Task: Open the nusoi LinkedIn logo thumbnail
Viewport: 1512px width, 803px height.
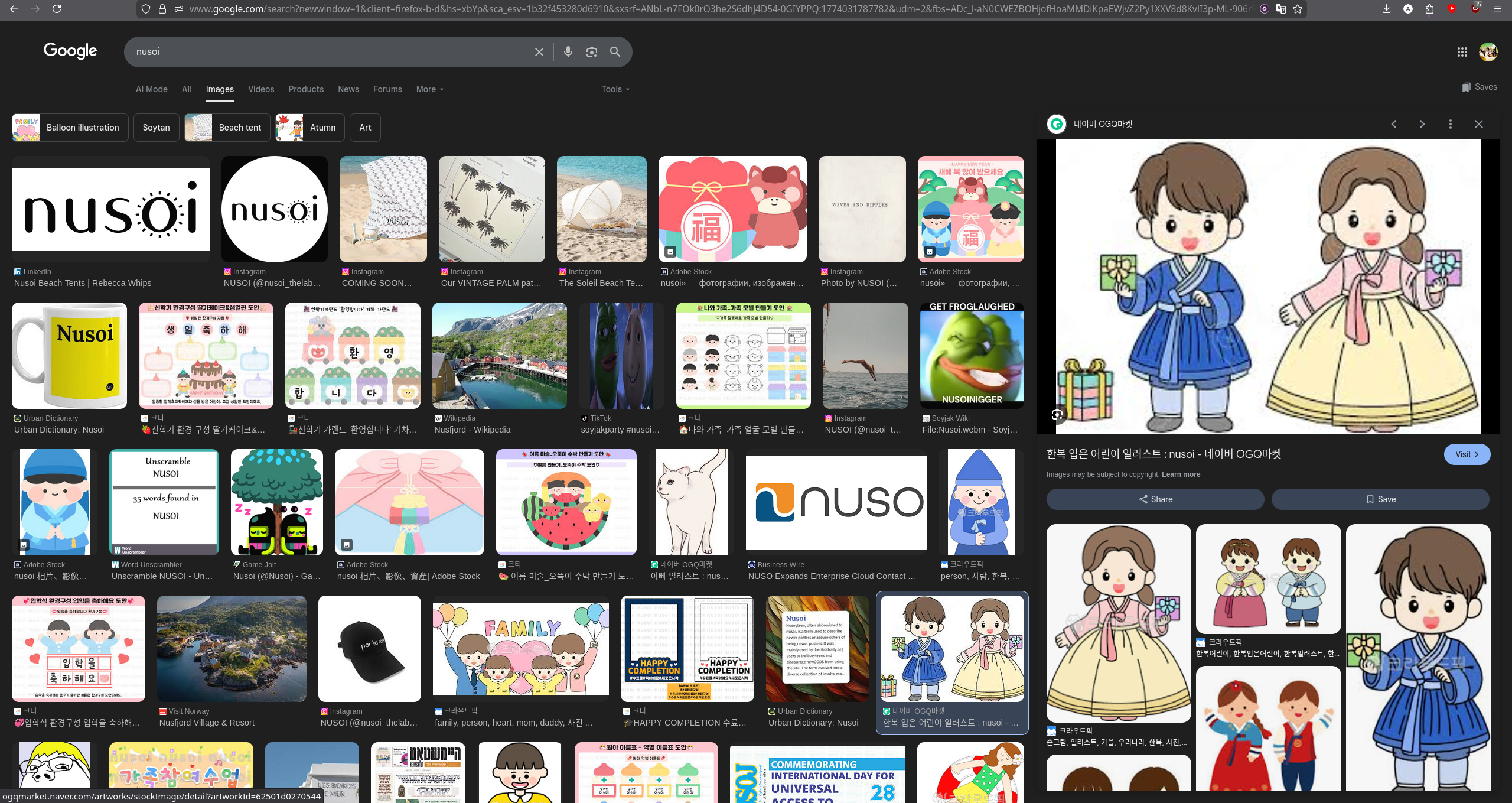Action: (x=110, y=210)
